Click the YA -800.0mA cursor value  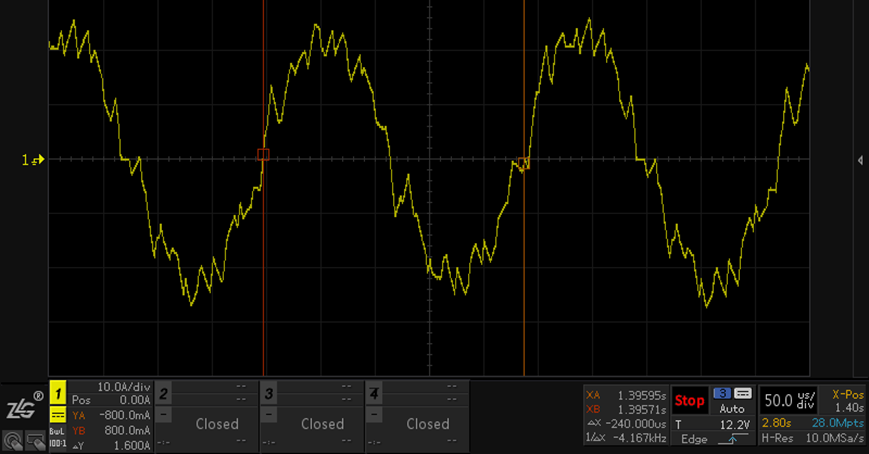tap(111, 415)
